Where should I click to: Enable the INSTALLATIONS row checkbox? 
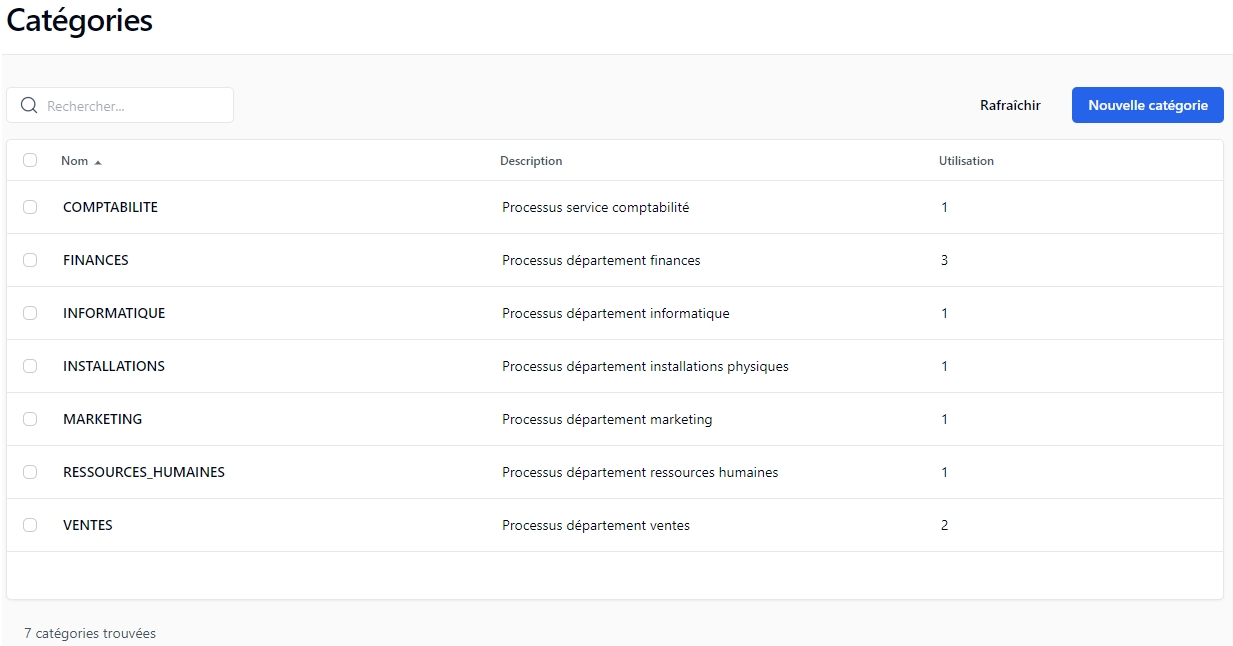(x=30, y=366)
